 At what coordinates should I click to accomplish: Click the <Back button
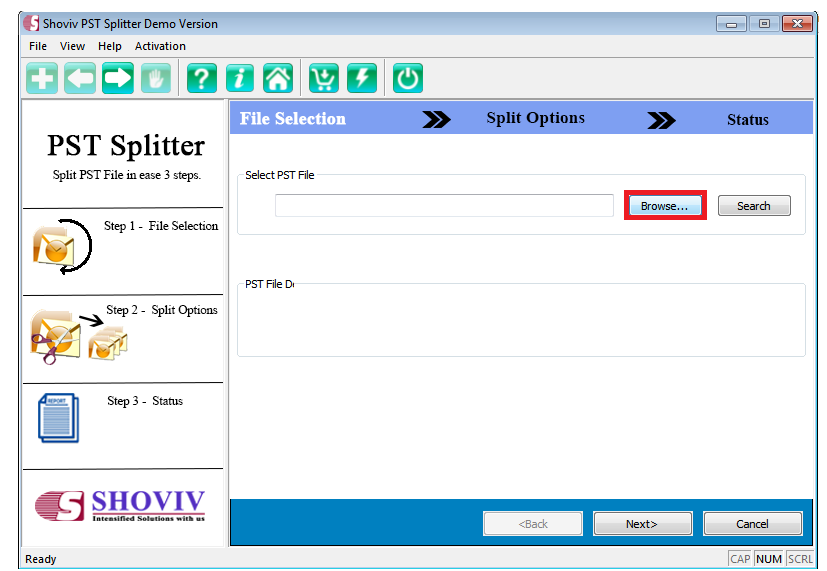pos(533,524)
